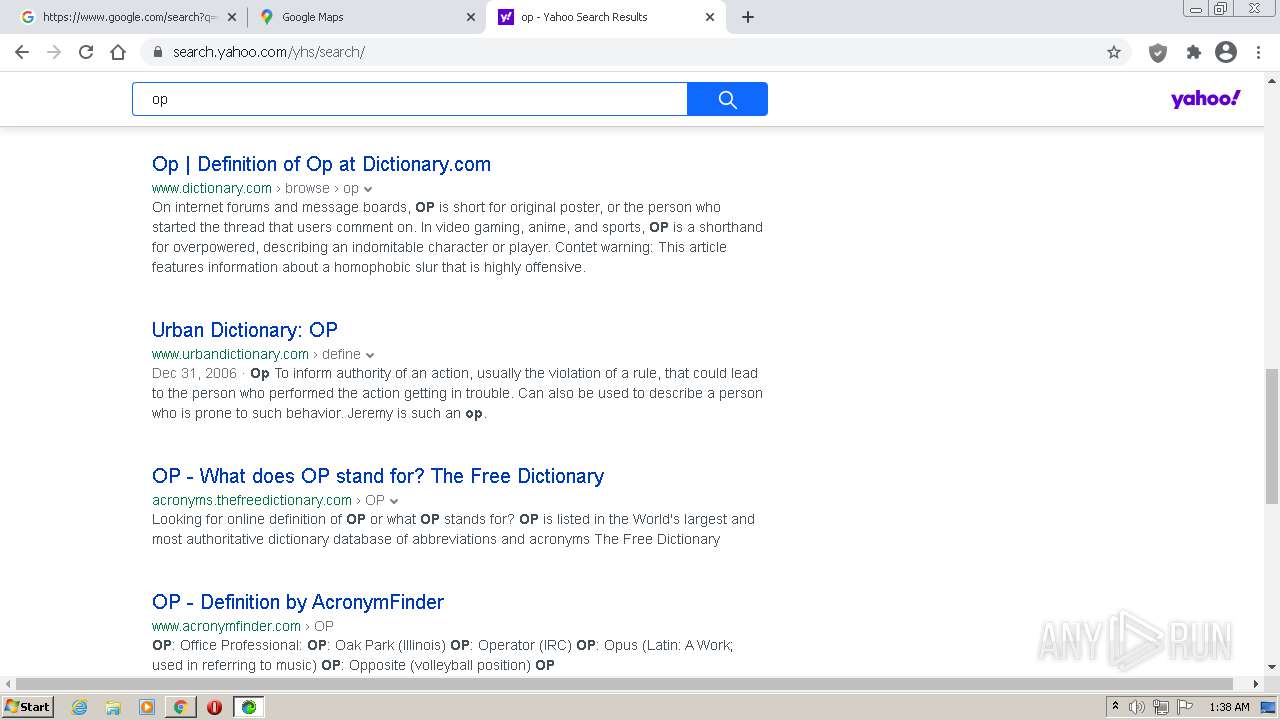This screenshot has width=1280, height=720.
Task: Close the Google Maps tab
Action: (471, 17)
